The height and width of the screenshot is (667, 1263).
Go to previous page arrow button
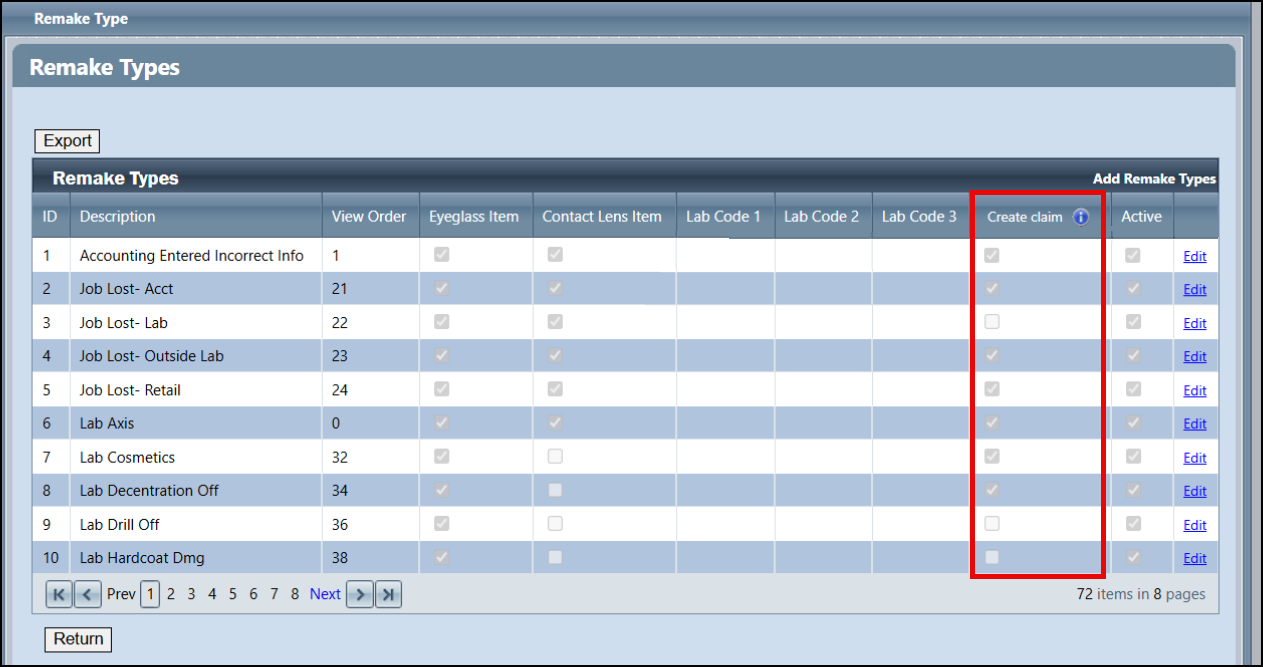(x=88, y=595)
